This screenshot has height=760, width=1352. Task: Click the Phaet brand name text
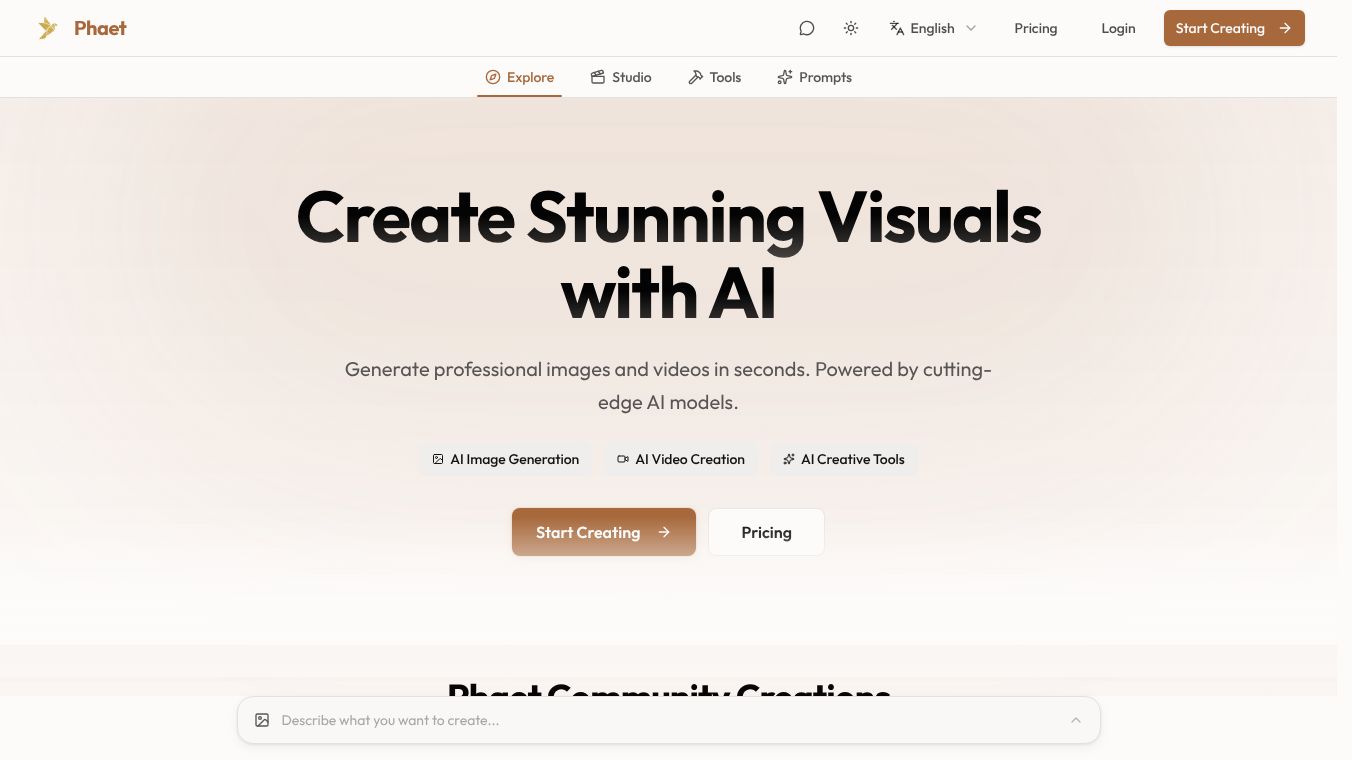(100, 28)
